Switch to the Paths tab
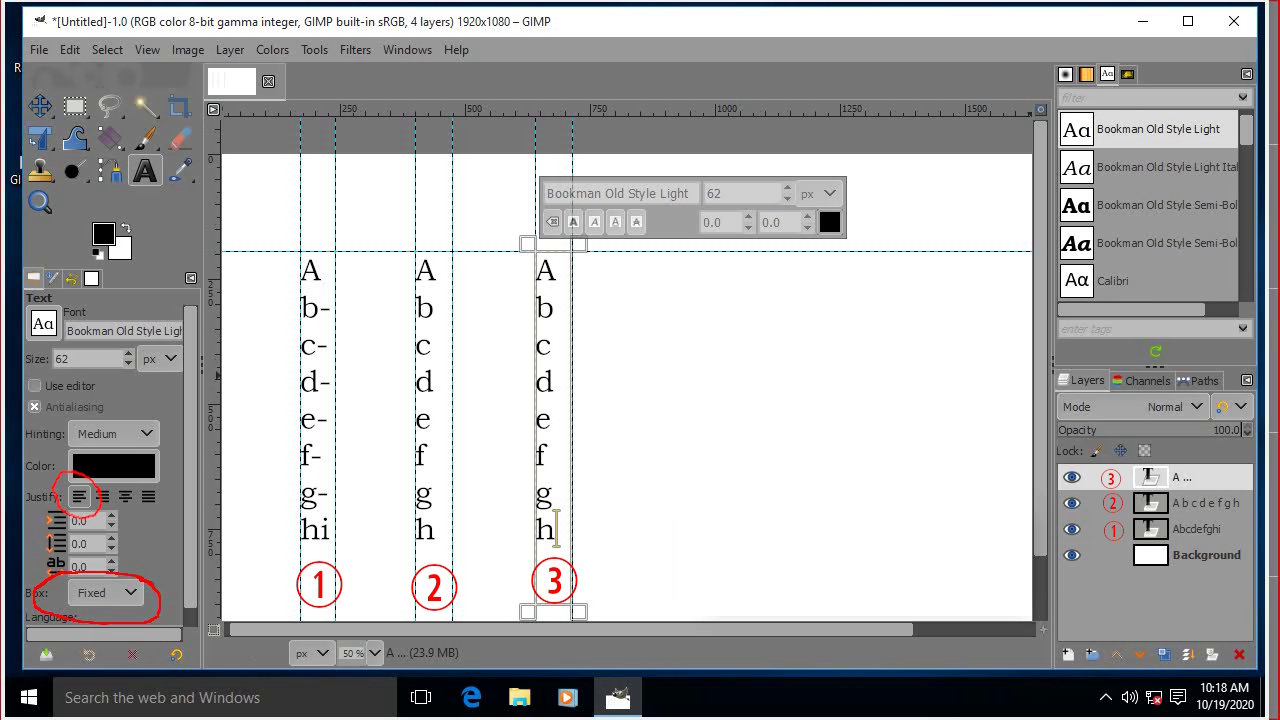 coord(1198,381)
